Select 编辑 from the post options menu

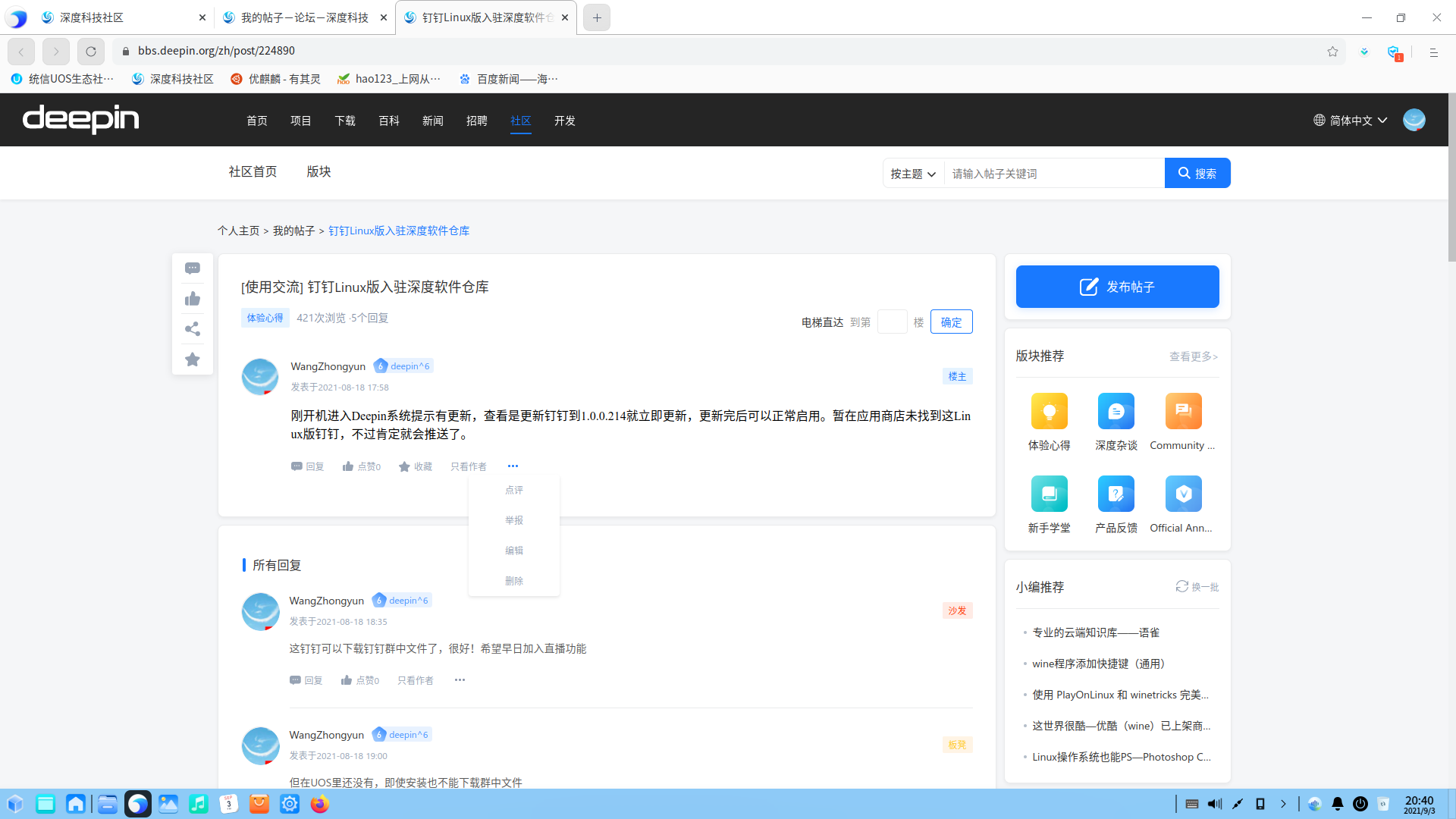(x=514, y=551)
